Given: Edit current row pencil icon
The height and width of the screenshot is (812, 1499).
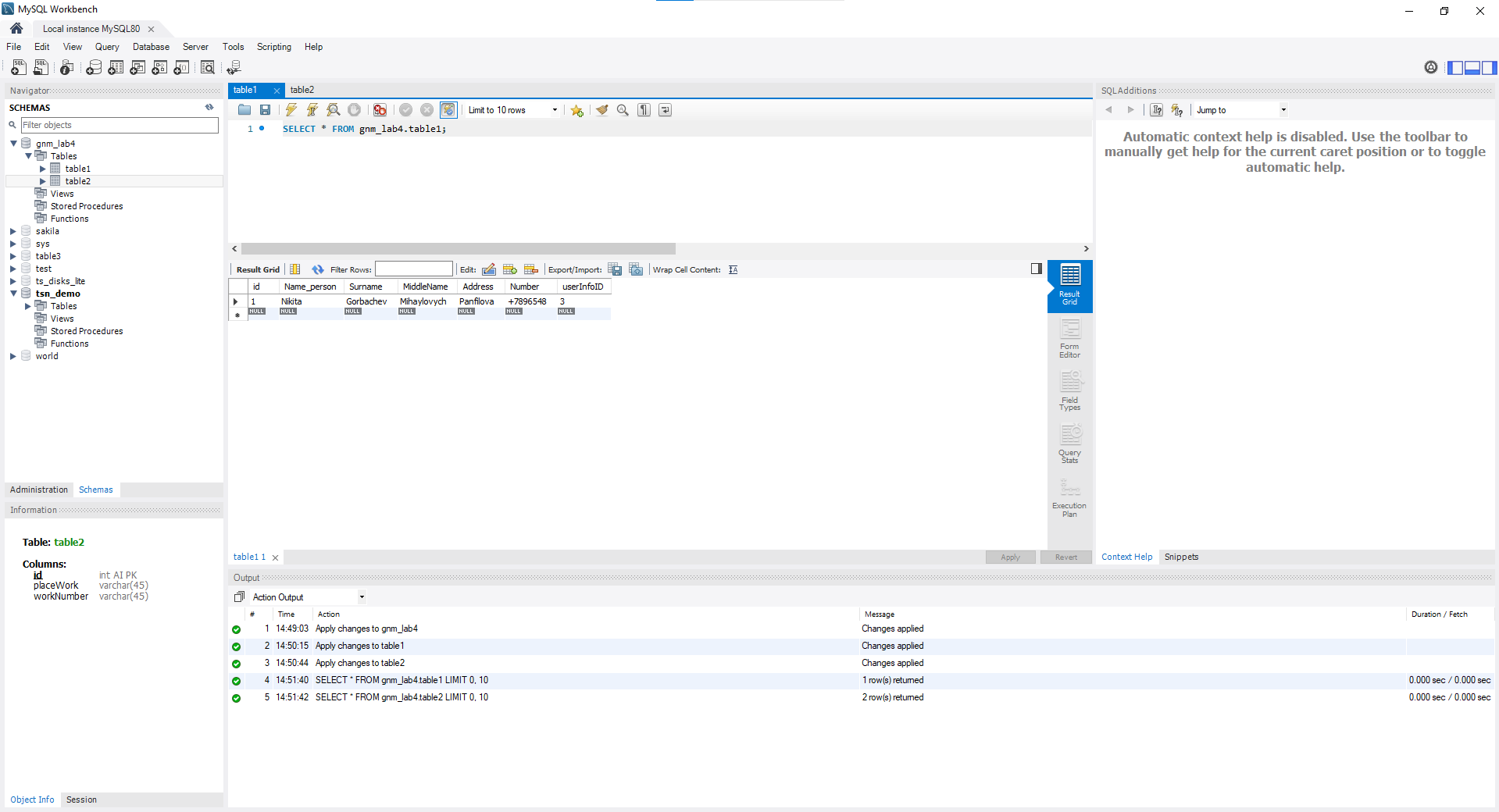Looking at the screenshot, I should pyautogui.click(x=489, y=269).
